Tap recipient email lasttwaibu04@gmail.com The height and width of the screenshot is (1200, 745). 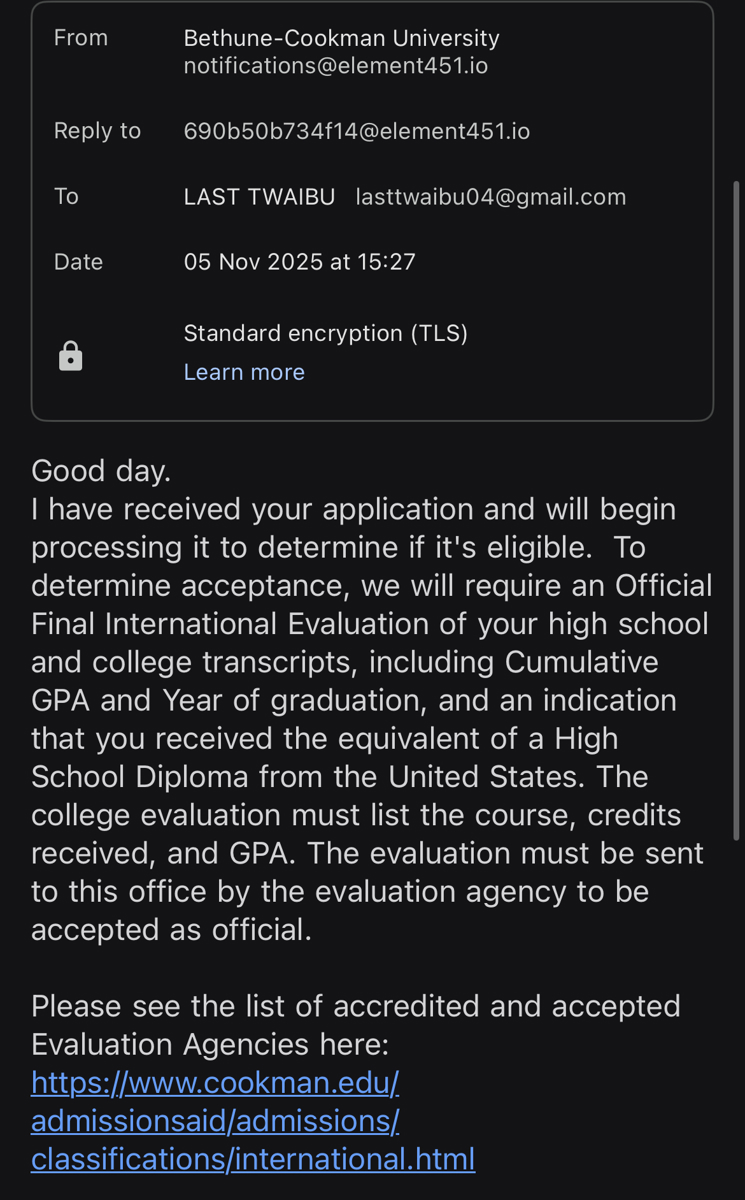(491, 197)
